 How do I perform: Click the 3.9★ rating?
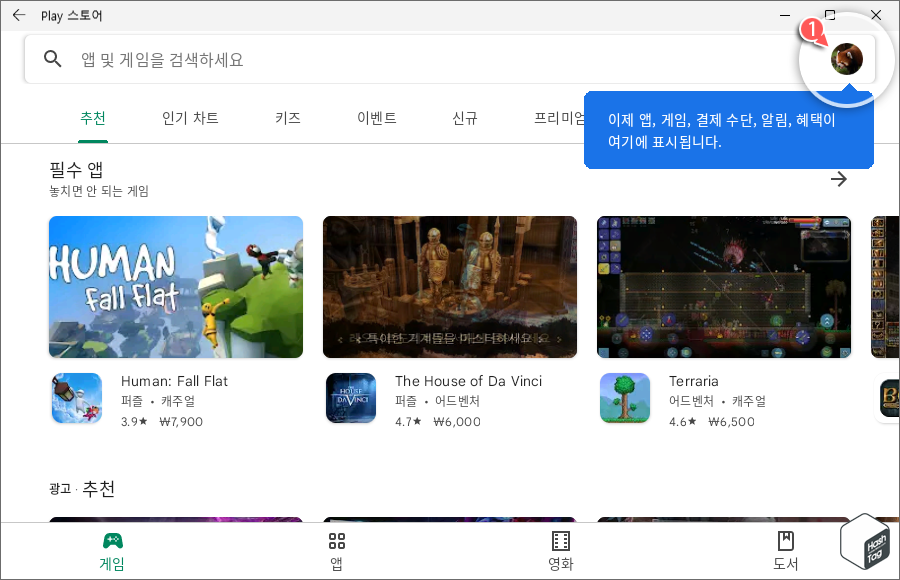coord(134,422)
